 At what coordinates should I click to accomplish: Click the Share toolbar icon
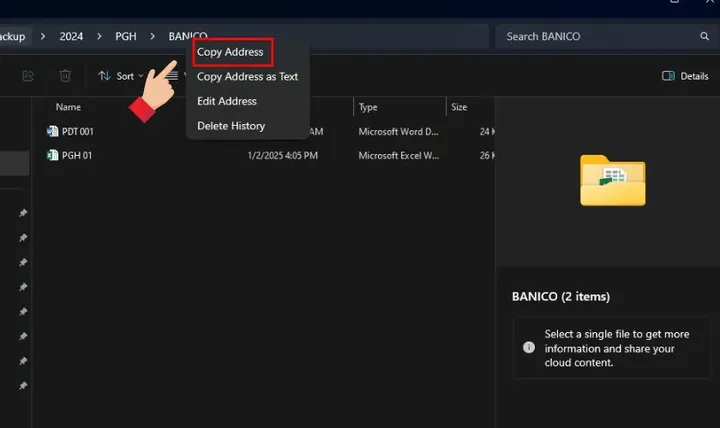click(28, 76)
